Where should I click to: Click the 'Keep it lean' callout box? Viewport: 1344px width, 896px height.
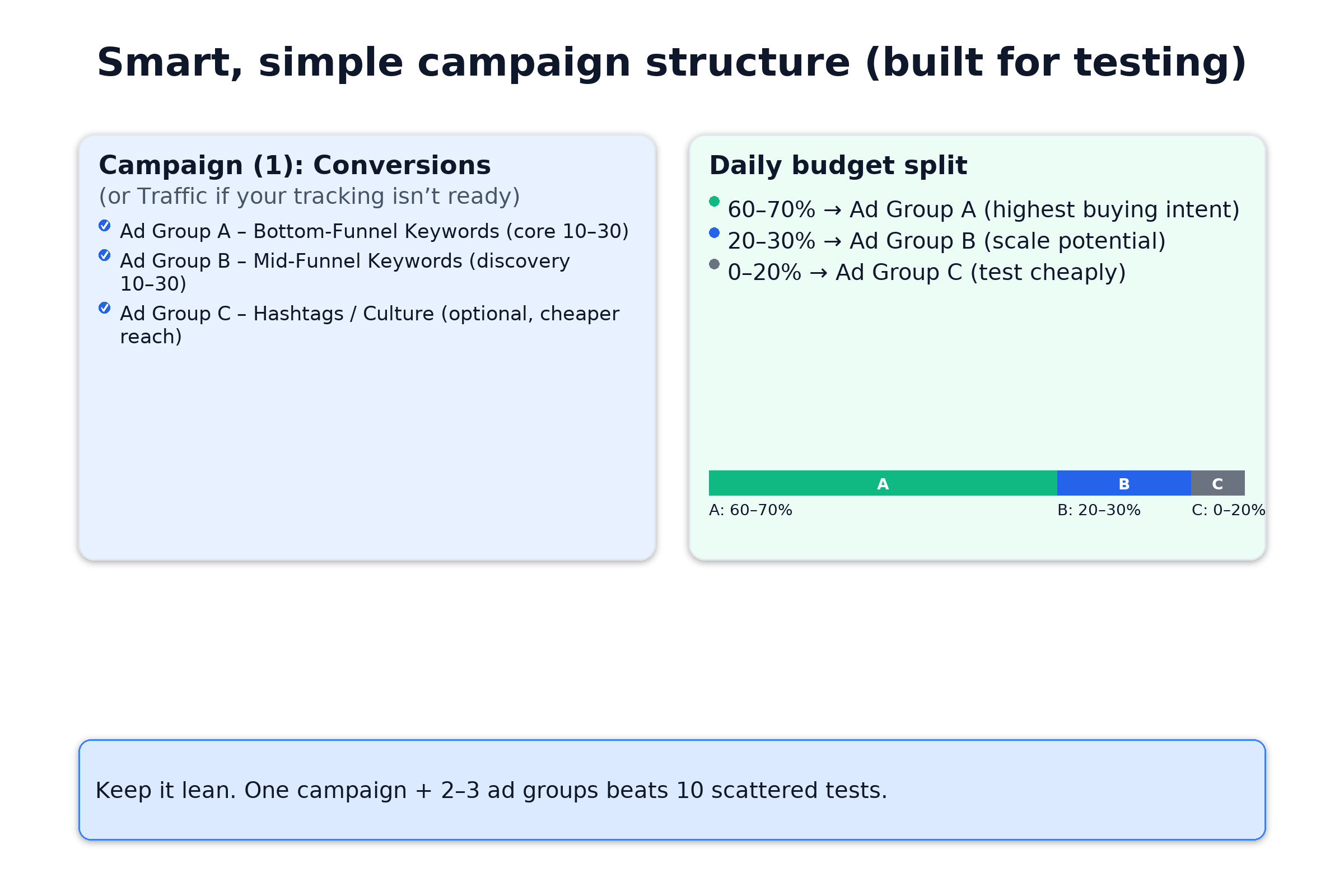(x=672, y=790)
